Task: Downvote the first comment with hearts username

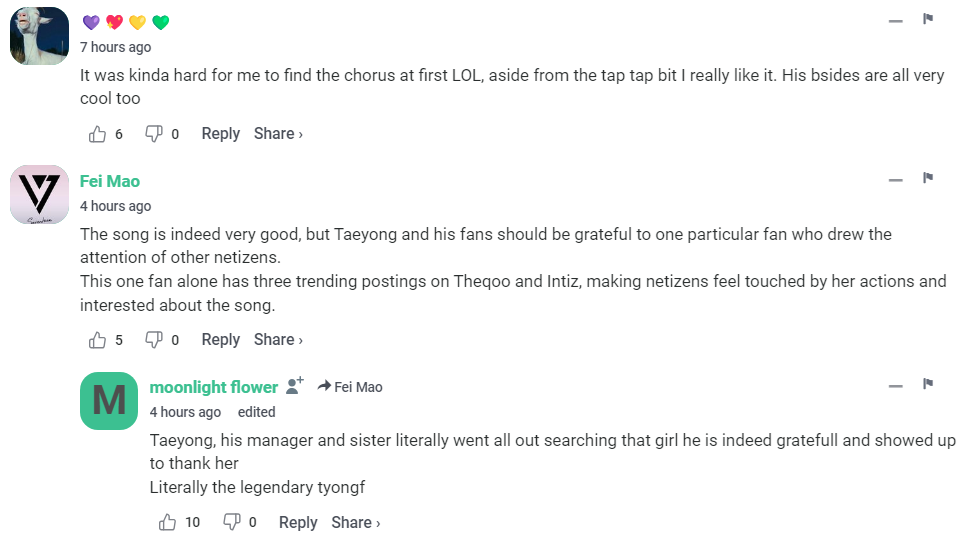Action: point(154,134)
